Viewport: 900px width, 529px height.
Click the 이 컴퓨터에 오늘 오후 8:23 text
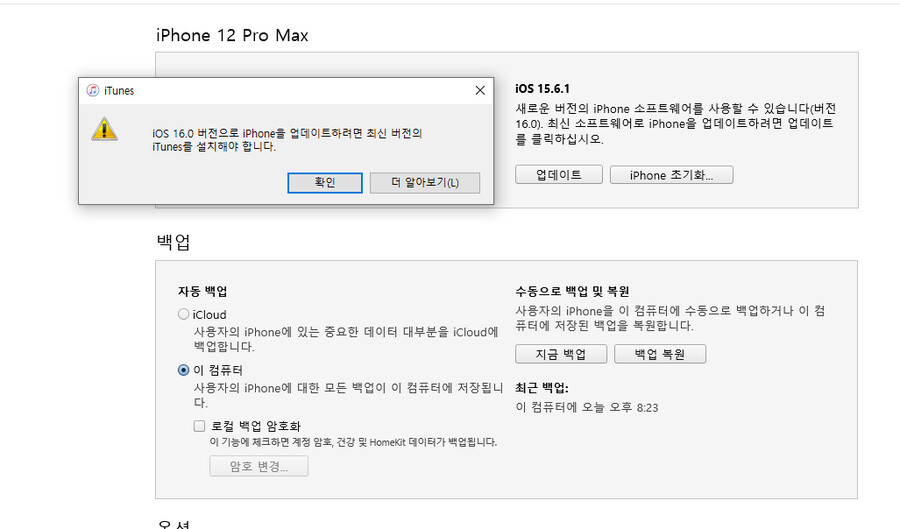tap(587, 407)
